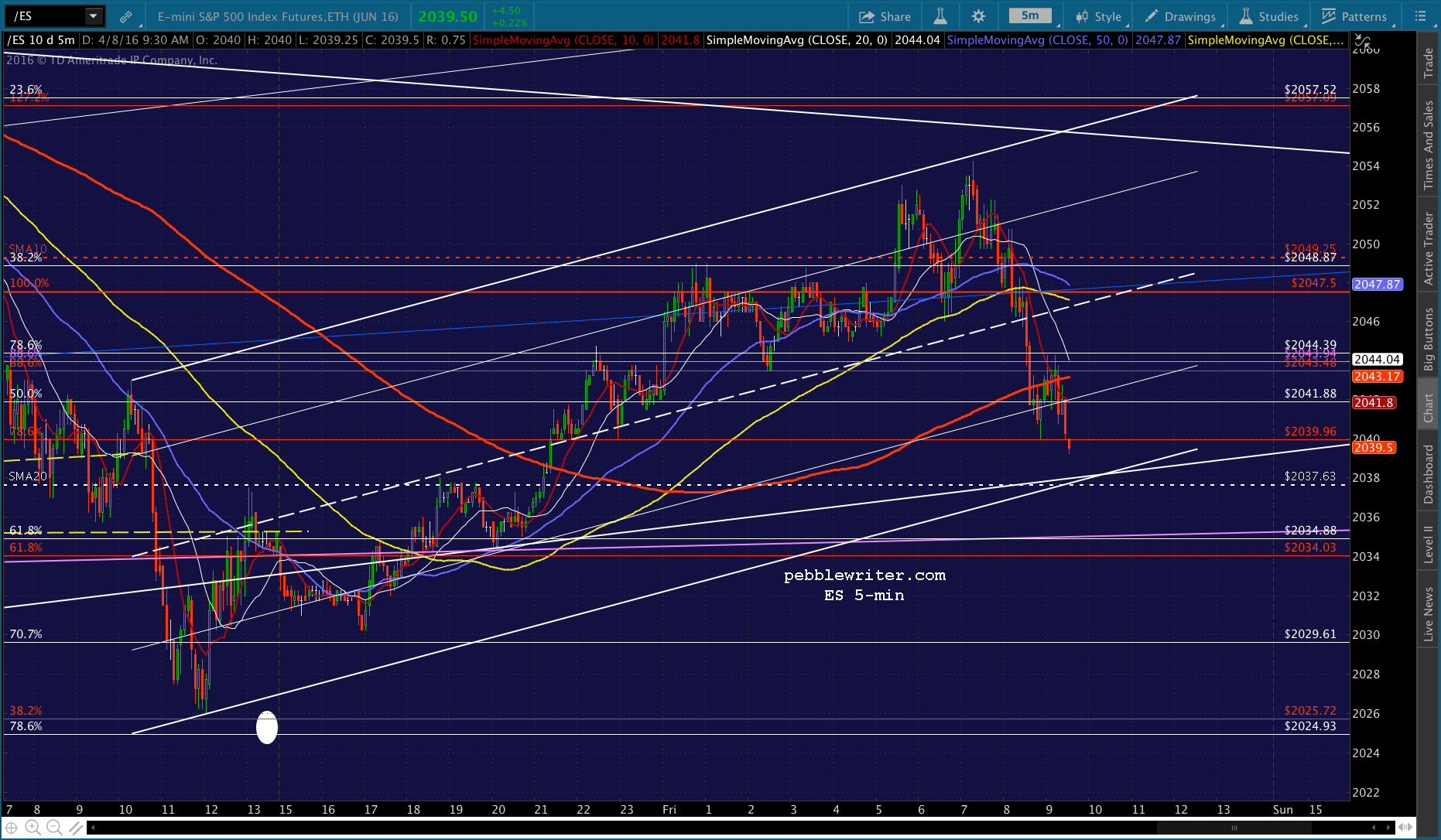Screen dimensions: 1441x840
Task: Open the Times And Sales sidebar tab
Action: coord(1429,145)
